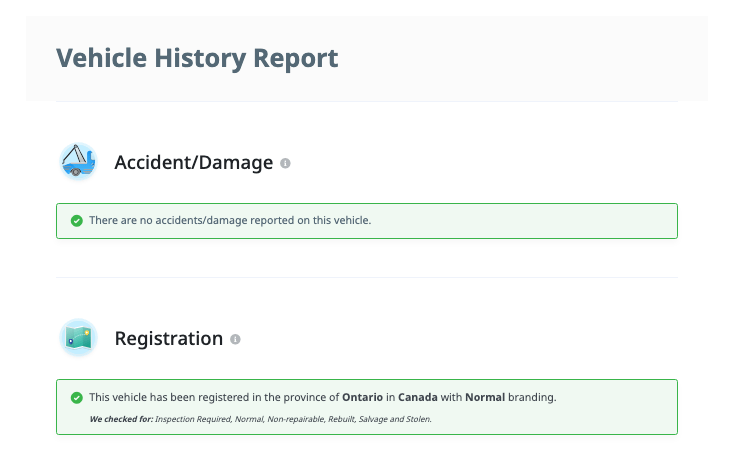Screen dimensions: 731x470
Task: Click 'Inspection Required' in checked list
Action: coord(192,419)
